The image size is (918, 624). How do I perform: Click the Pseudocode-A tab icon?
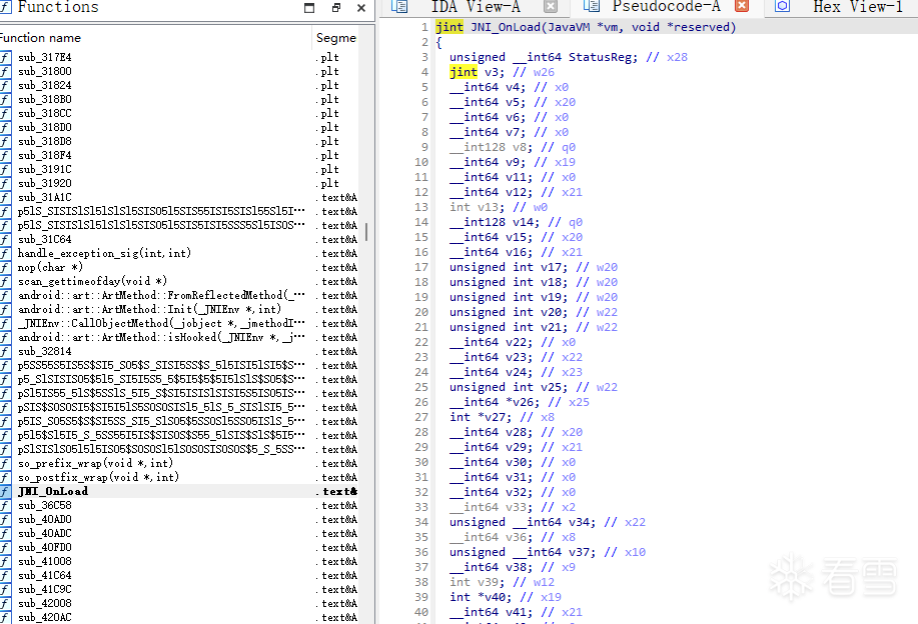click(x=592, y=6)
